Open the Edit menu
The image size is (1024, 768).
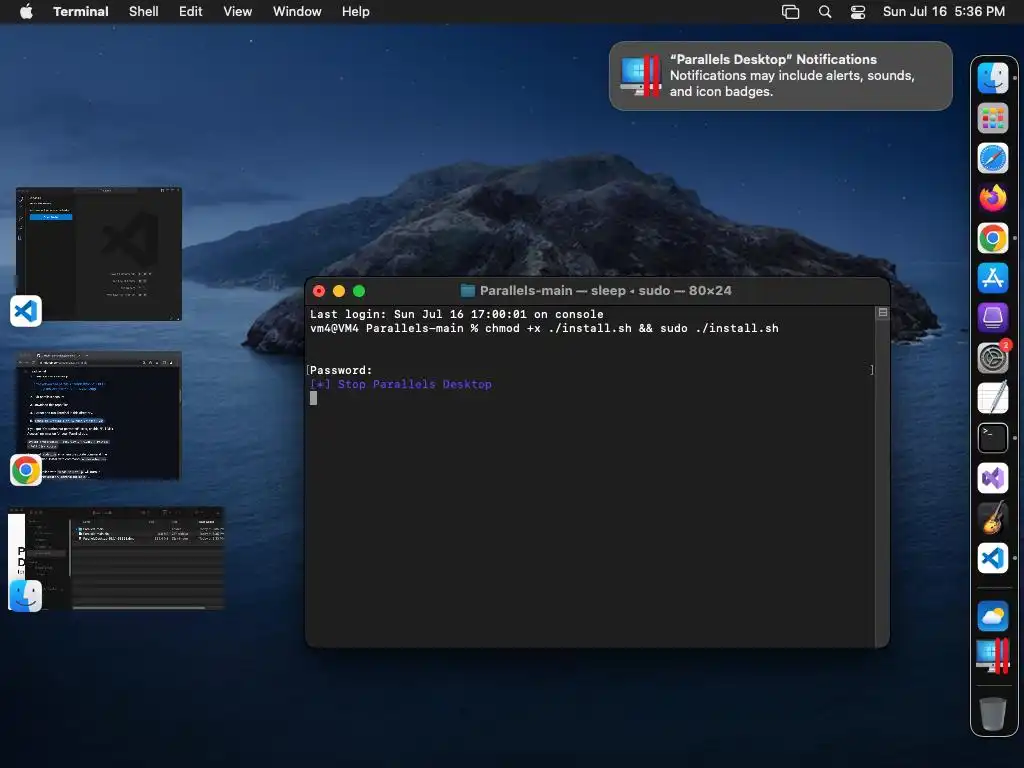click(191, 12)
